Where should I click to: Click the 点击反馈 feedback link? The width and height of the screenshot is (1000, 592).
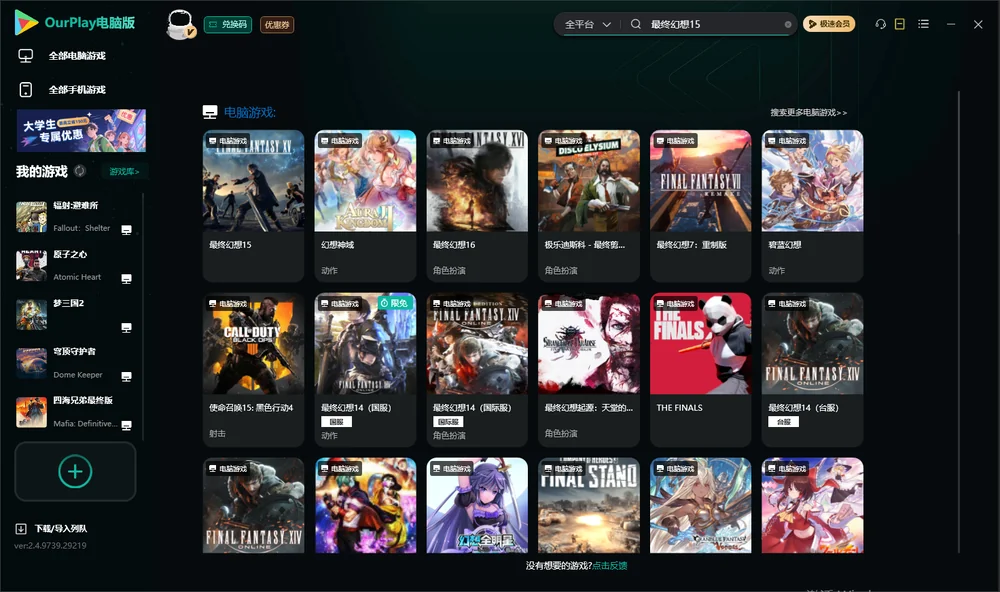pyautogui.click(x=610, y=566)
